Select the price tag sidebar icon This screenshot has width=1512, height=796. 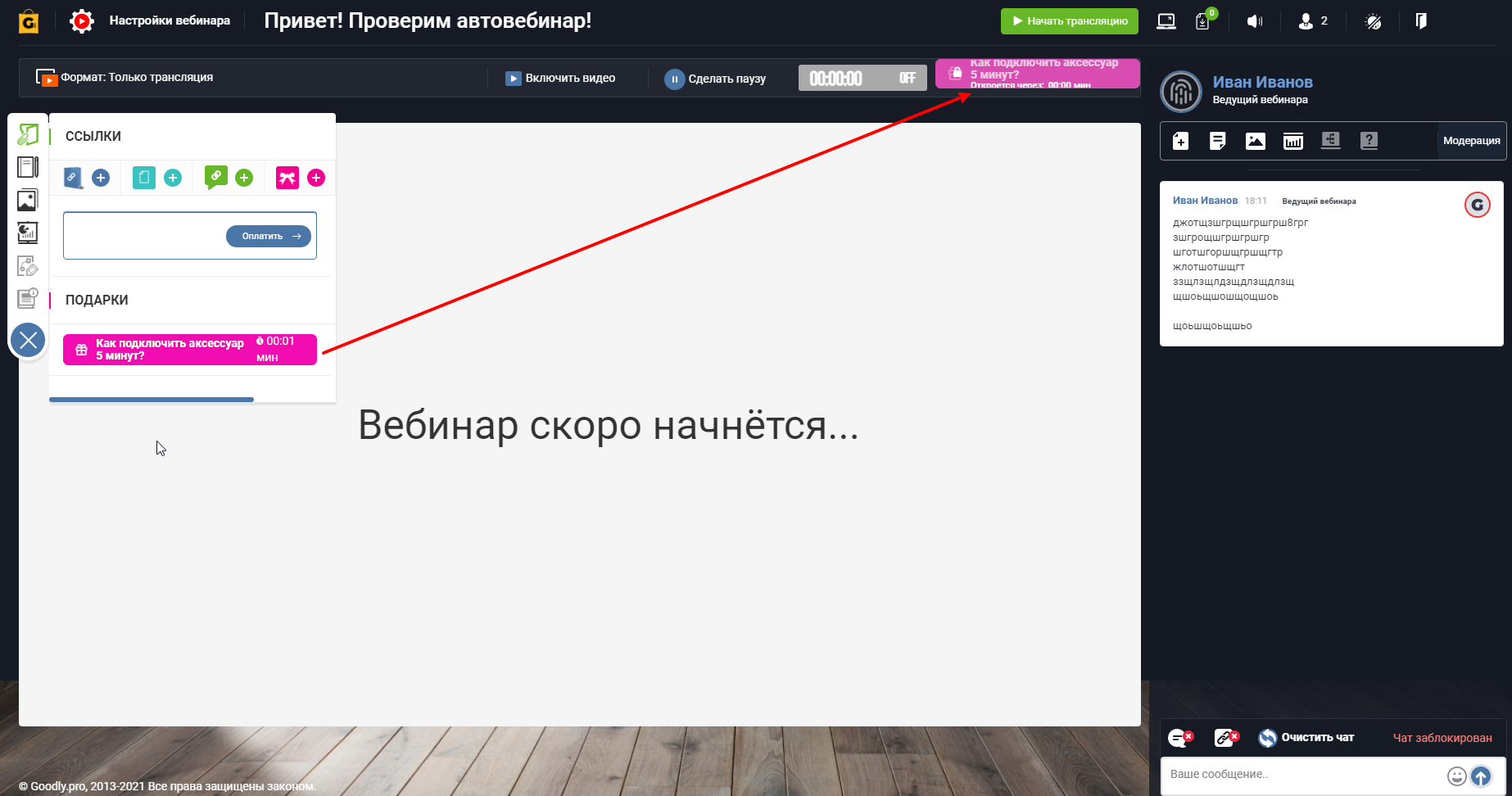(28, 265)
